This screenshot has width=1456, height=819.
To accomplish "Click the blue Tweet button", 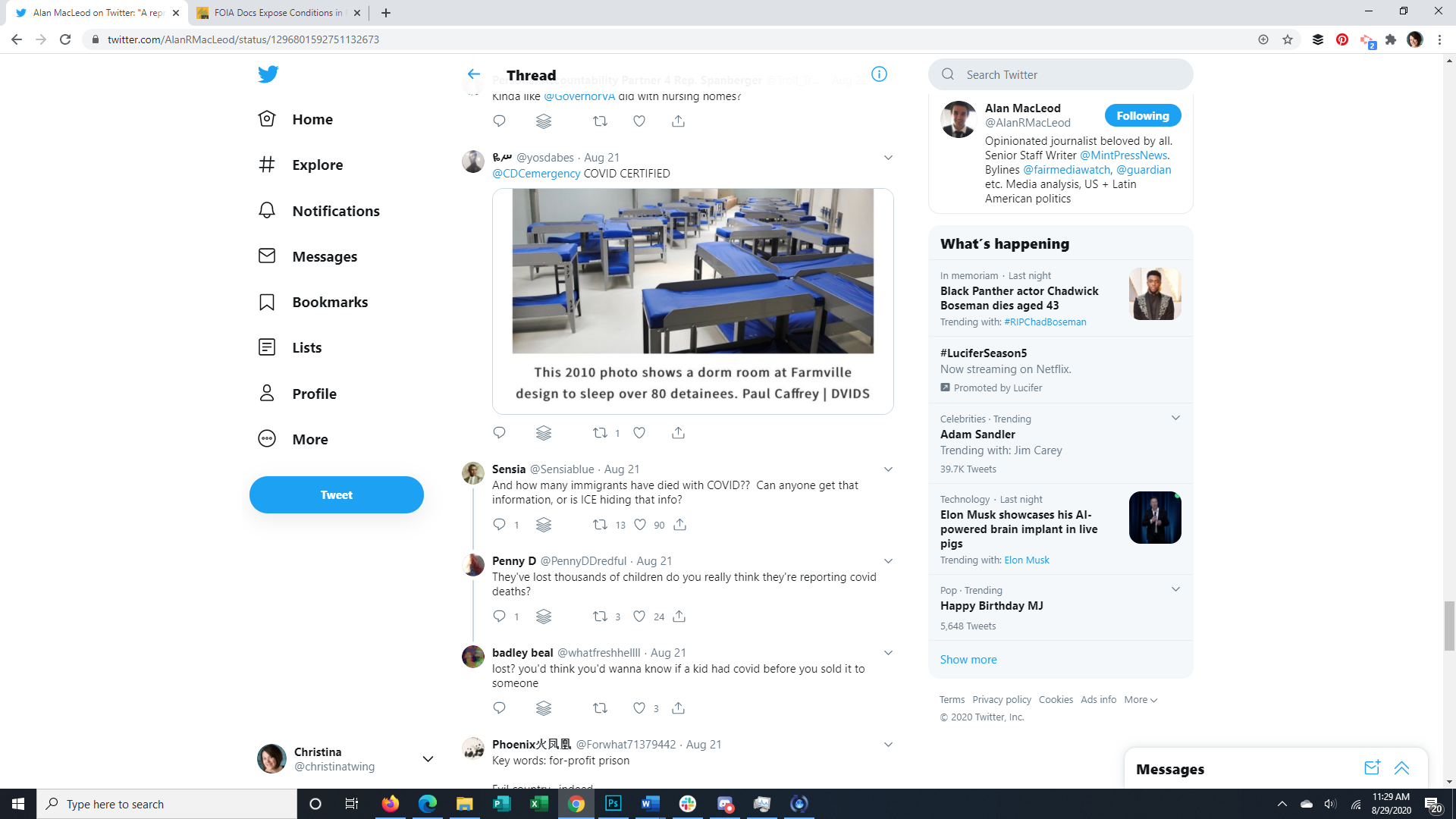I will point(336,495).
